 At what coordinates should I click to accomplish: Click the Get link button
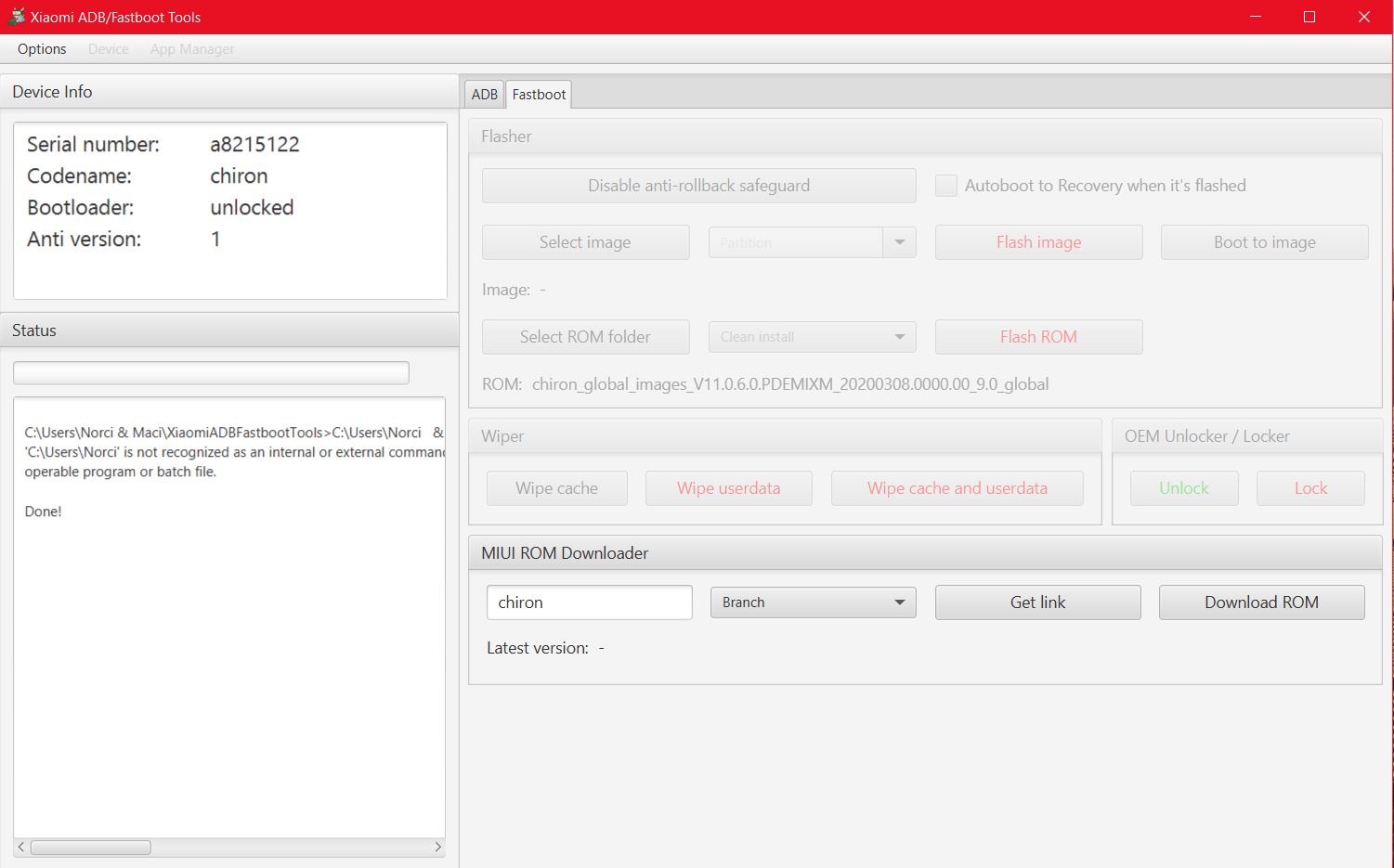tap(1037, 602)
